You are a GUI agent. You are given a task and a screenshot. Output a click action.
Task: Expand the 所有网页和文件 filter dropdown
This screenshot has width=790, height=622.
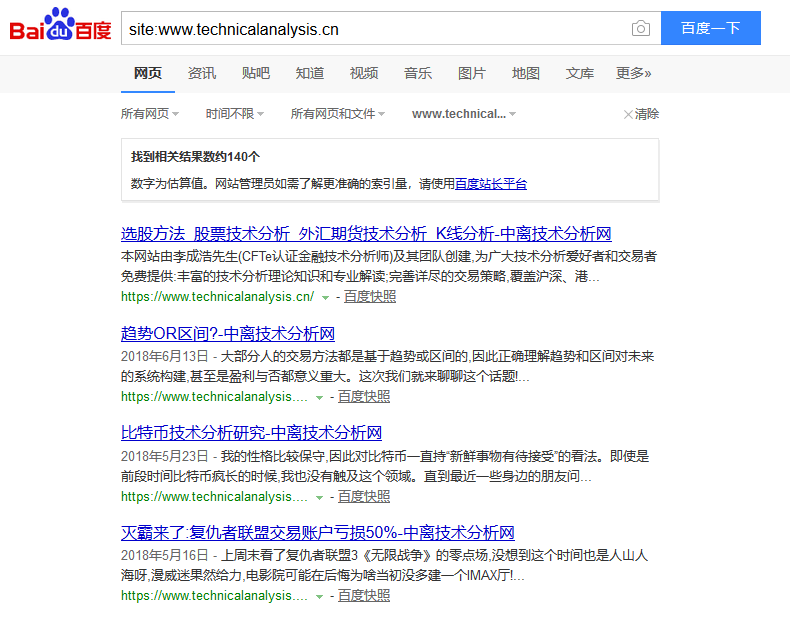click(x=338, y=114)
